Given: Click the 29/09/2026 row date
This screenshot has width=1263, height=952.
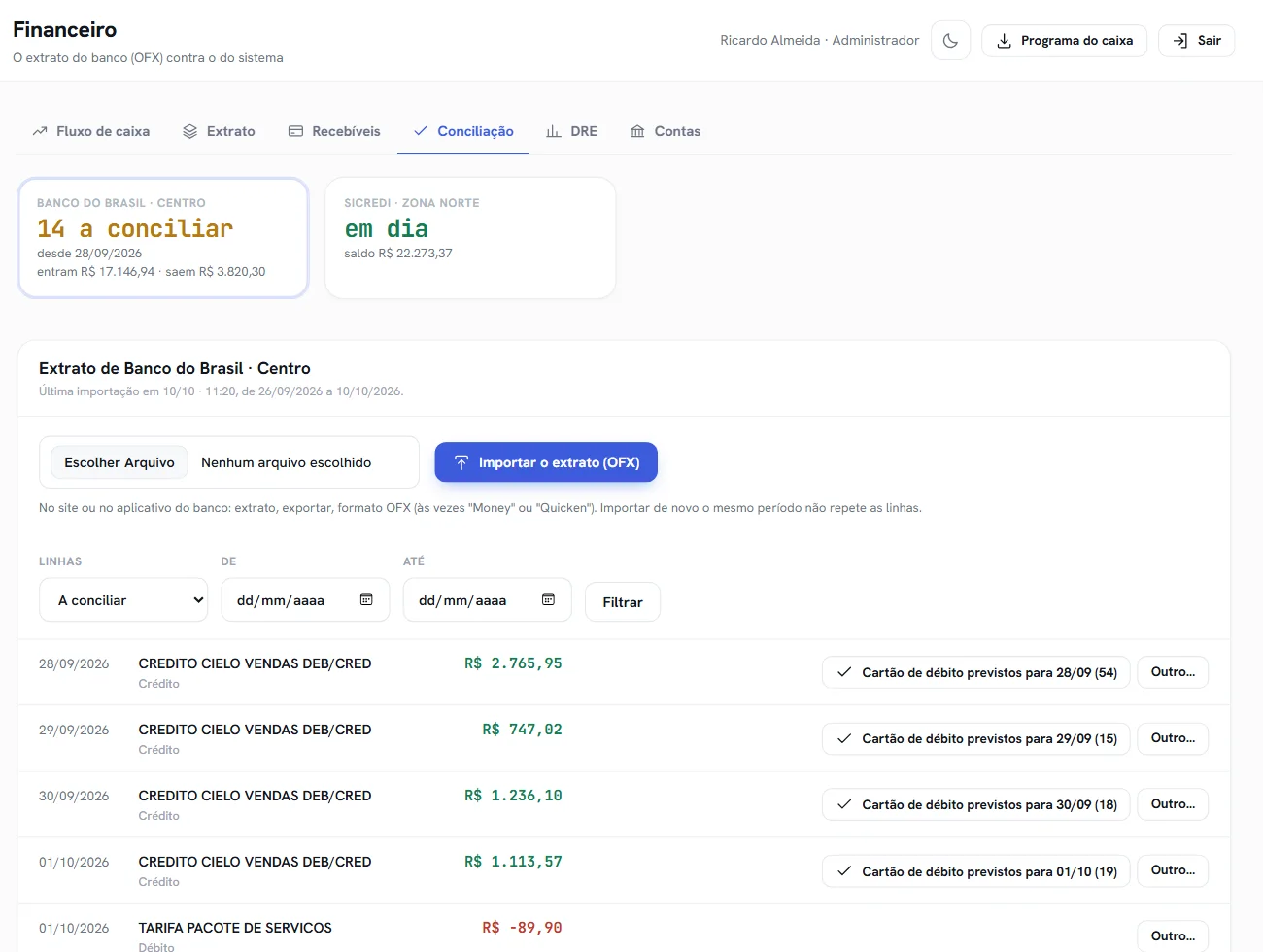Looking at the screenshot, I should click(x=74, y=731).
